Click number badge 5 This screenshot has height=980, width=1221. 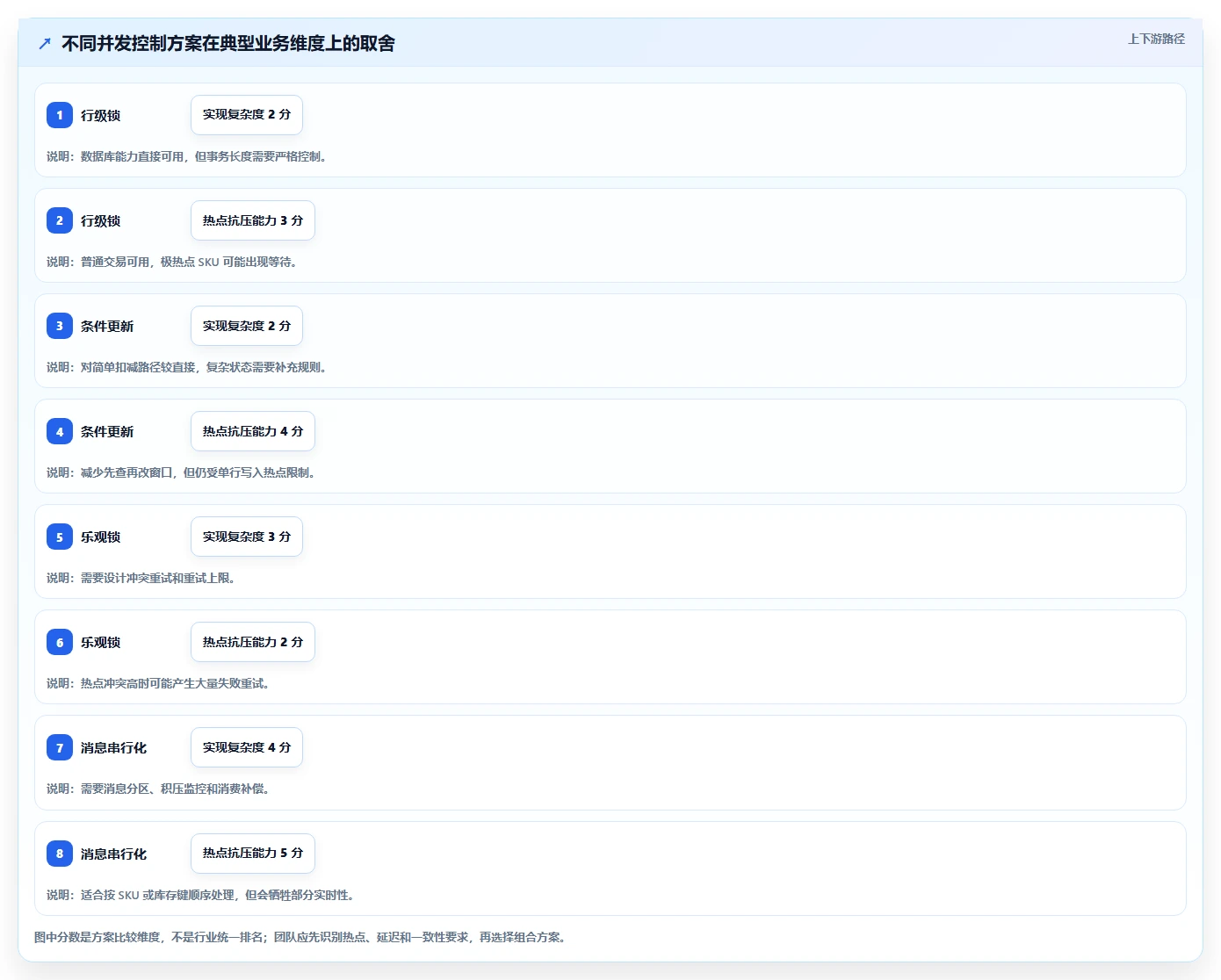60,537
